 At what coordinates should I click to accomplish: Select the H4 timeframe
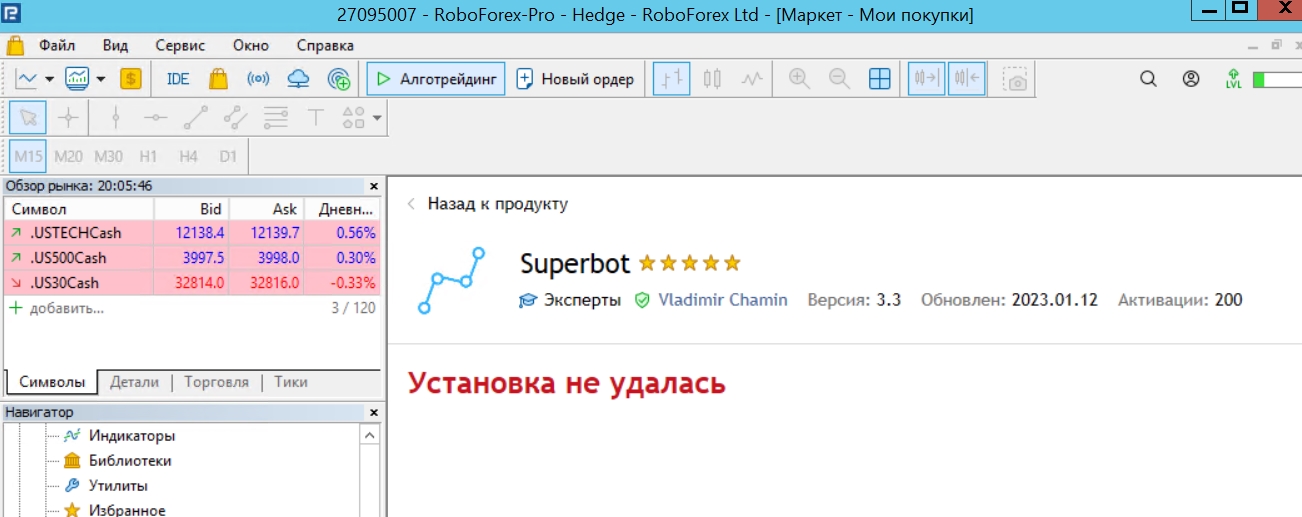(x=188, y=156)
